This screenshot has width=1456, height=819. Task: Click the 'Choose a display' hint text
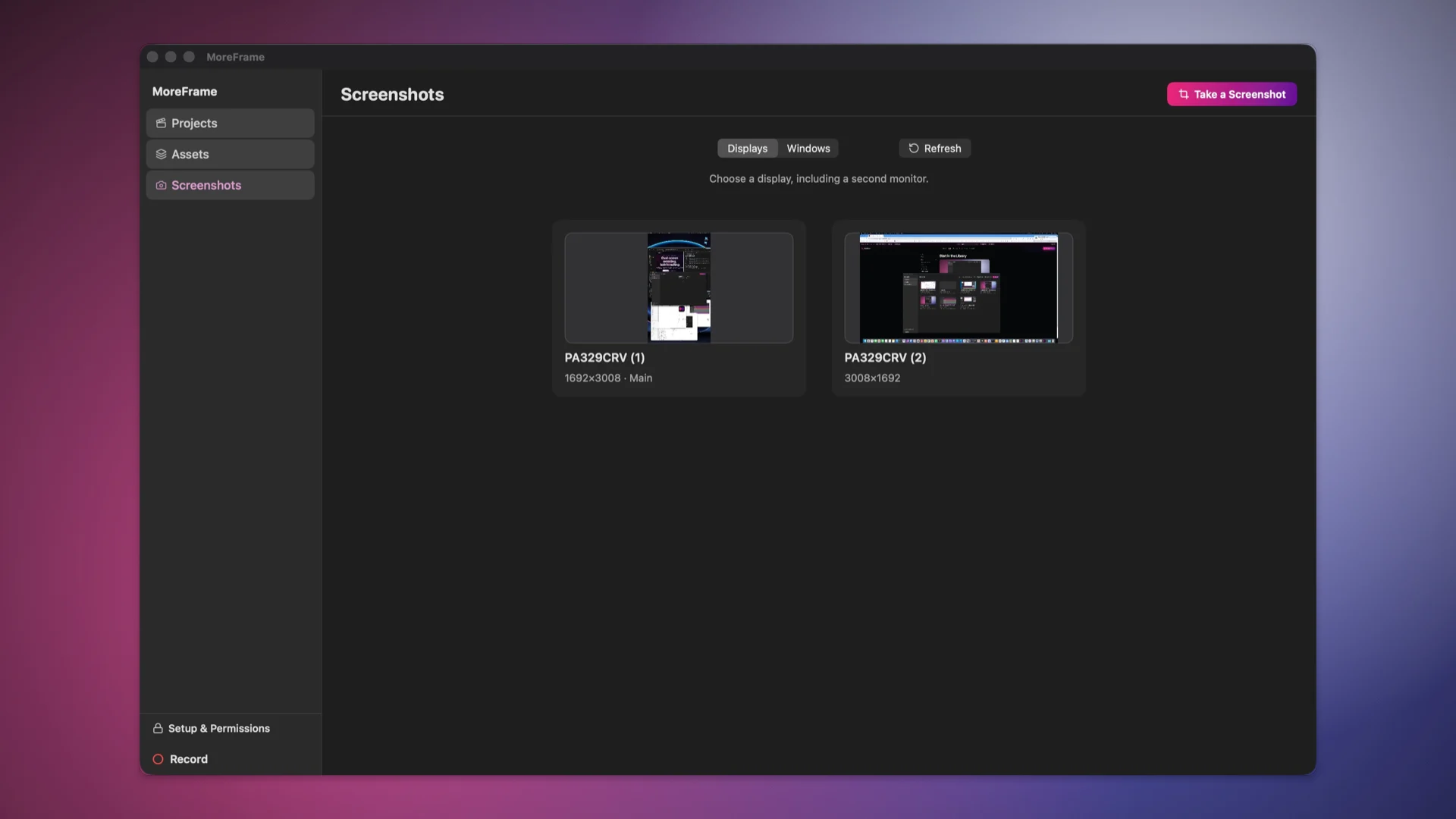click(818, 179)
